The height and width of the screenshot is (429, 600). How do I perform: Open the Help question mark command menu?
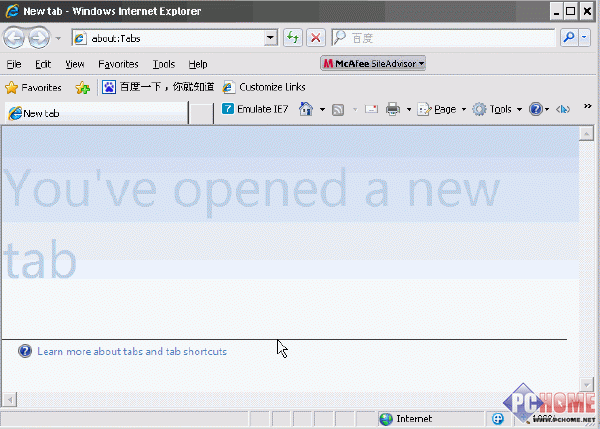pos(539,110)
